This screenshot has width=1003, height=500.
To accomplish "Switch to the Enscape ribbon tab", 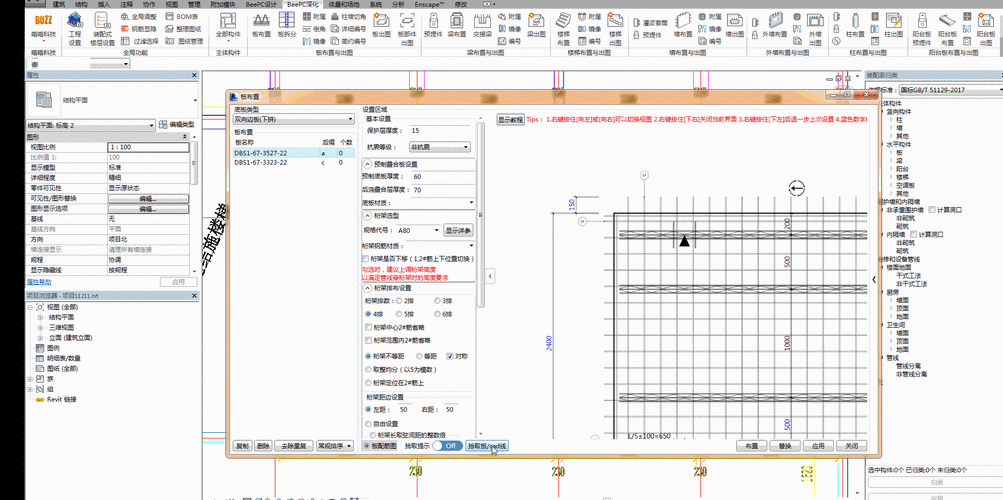I will [x=430, y=4].
